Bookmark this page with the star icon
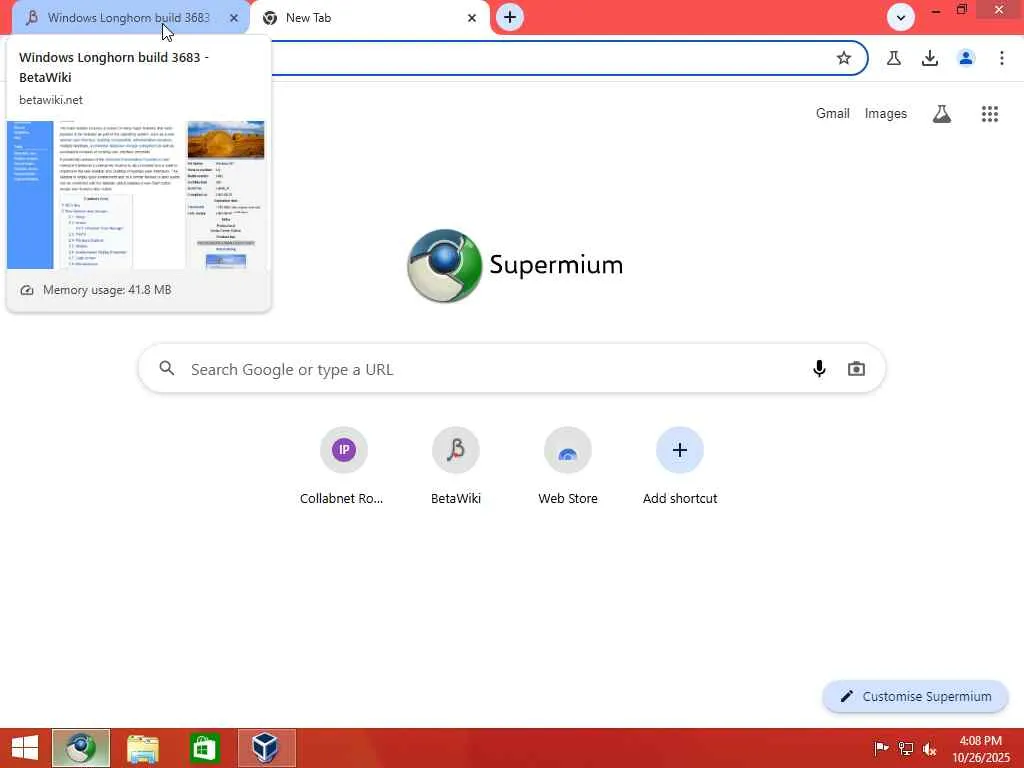The image size is (1024, 768). [x=844, y=58]
